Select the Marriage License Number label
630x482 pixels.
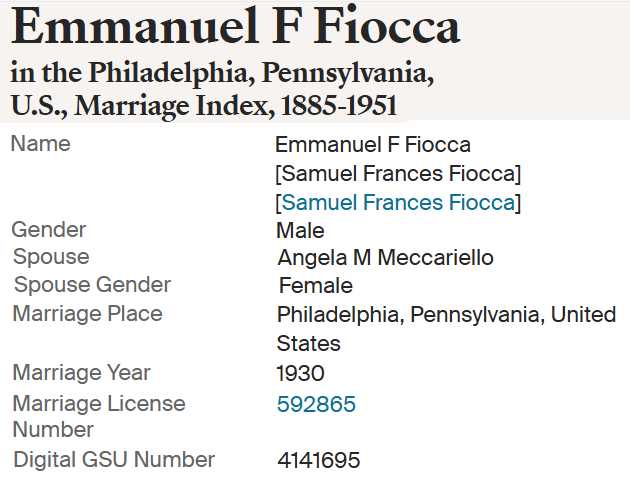pos(99,416)
